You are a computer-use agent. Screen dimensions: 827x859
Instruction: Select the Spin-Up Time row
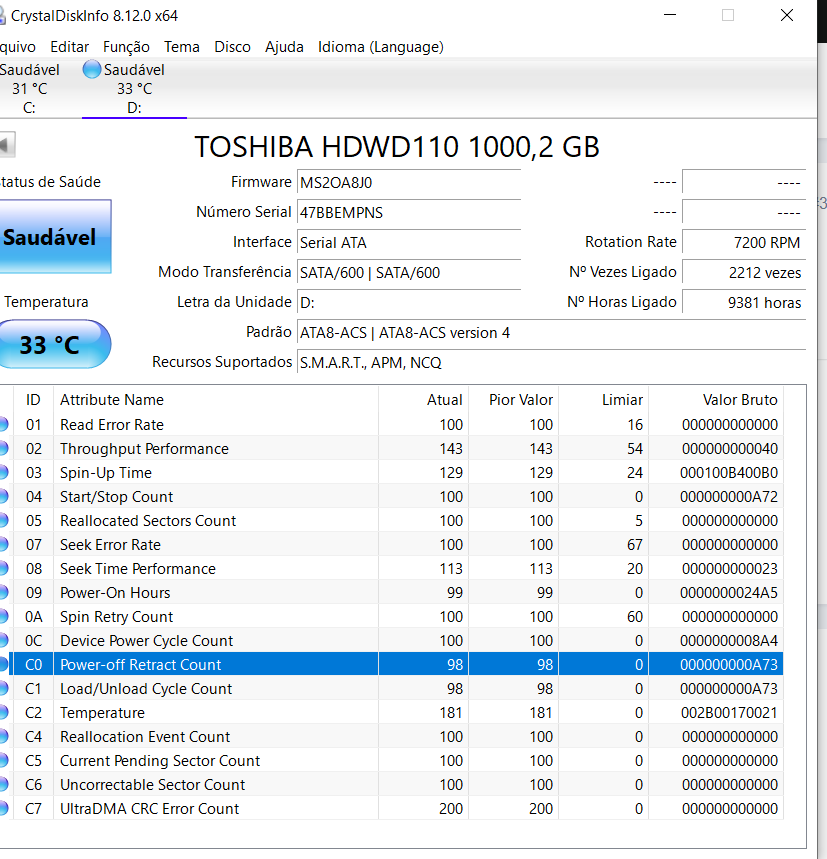point(392,473)
